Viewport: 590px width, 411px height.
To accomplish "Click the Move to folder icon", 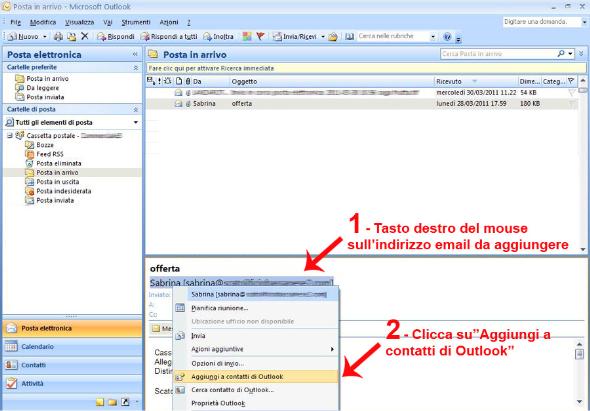I will 71,37.
